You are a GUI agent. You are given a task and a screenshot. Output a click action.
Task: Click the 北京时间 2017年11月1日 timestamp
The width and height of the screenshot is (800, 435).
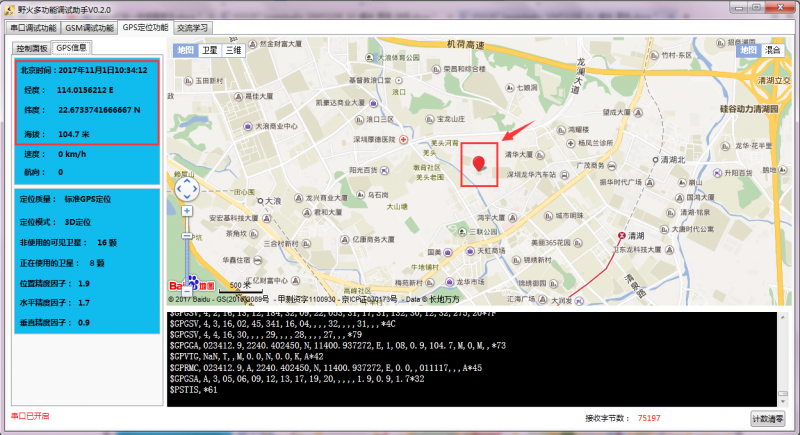[84, 70]
